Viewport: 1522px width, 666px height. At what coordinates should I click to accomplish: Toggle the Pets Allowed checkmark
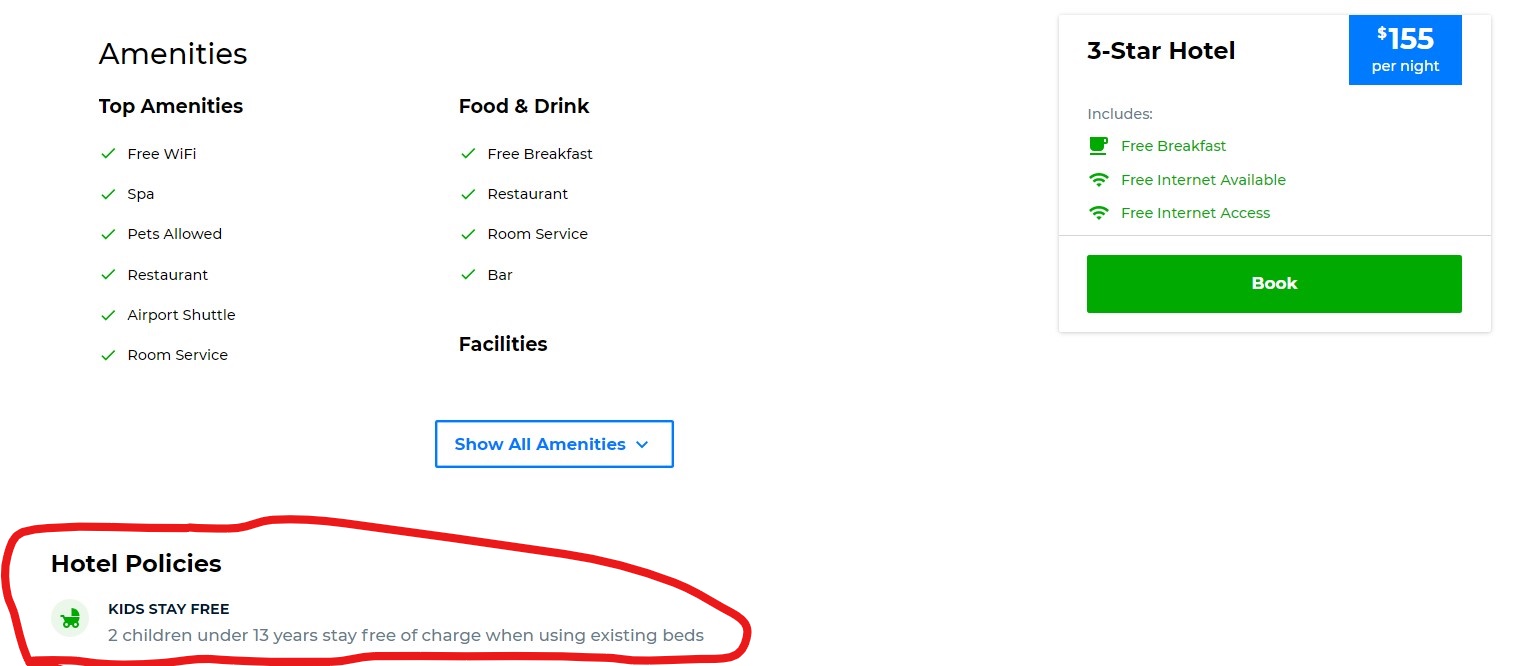[108, 233]
